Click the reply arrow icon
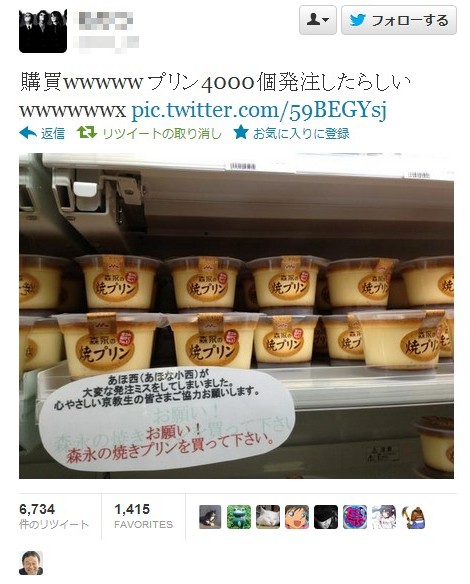This screenshot has height=584, width=470. (x=28, y=133)
